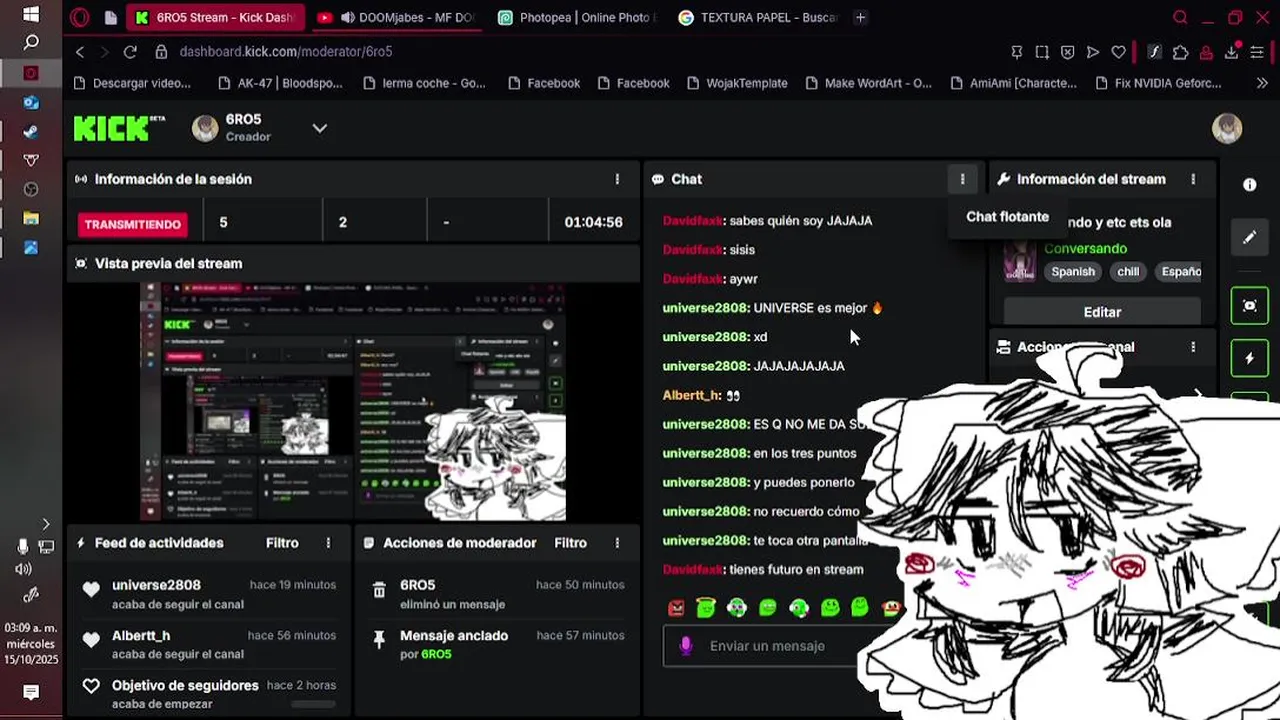
Task: Switch to the DOOMjabes YouTube tab
Action: pyautogui.click(x=395, y=17)
